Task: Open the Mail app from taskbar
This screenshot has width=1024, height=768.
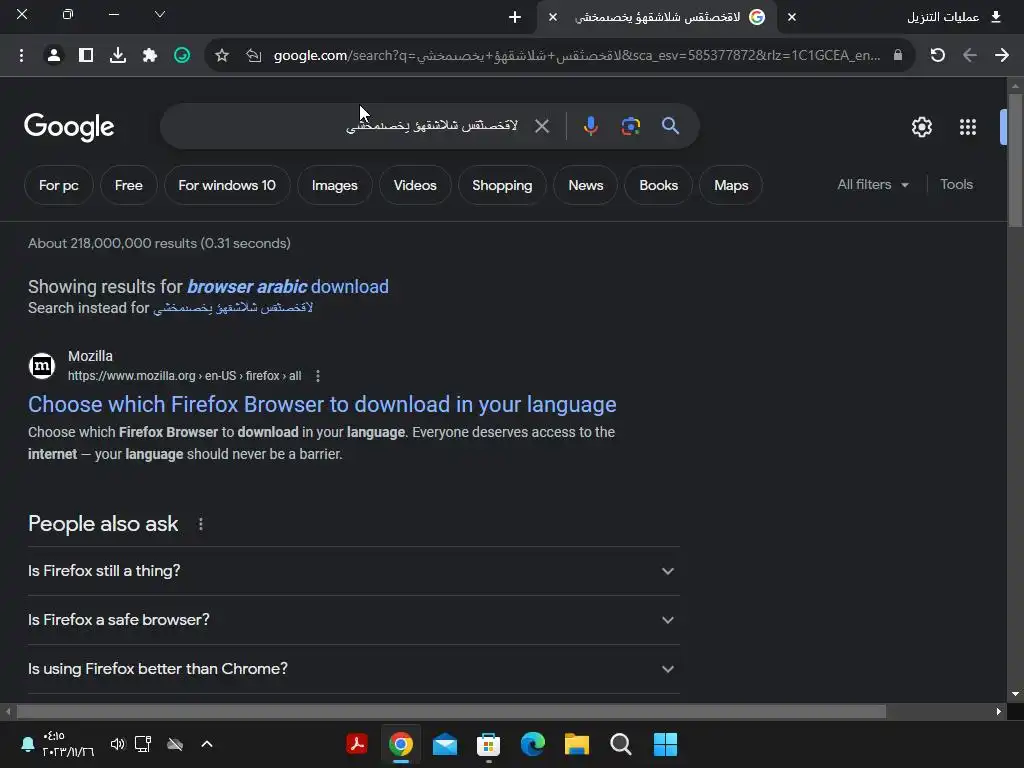Action: point(445,744)
